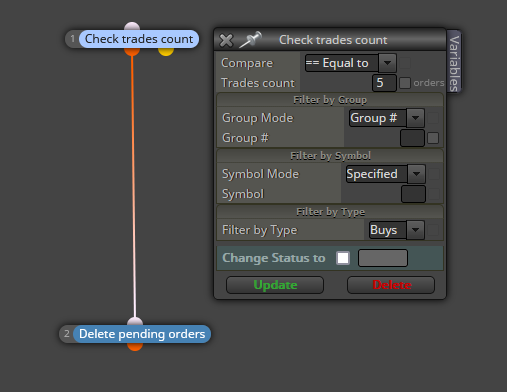This screenshot has height=392, width=507.
Task: Select the Check trades count block
Action: point(139,39)
